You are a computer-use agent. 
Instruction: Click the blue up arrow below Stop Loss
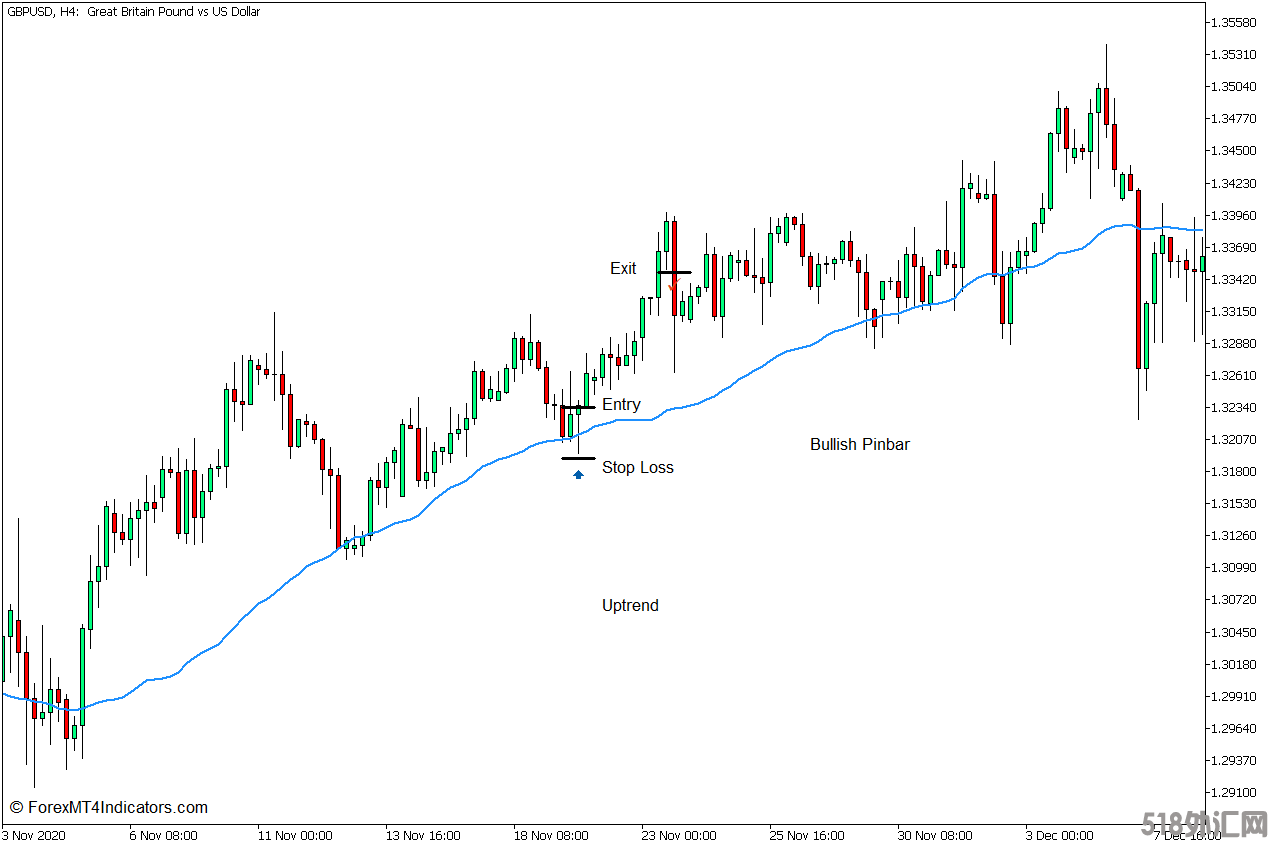coord(578,474)
